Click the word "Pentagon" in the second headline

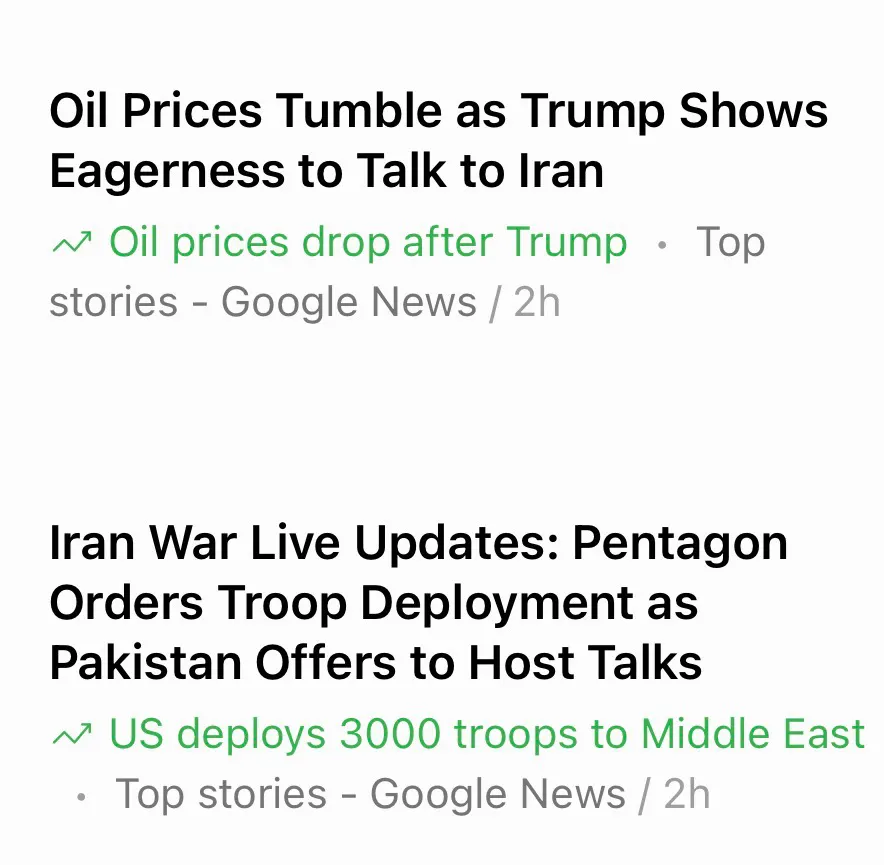pos(680,544)
